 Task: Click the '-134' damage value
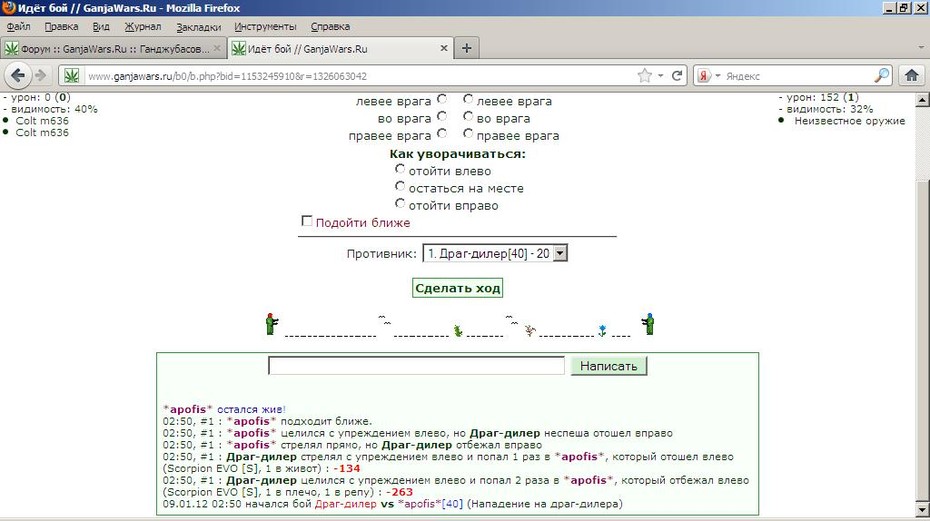[347, 468]
